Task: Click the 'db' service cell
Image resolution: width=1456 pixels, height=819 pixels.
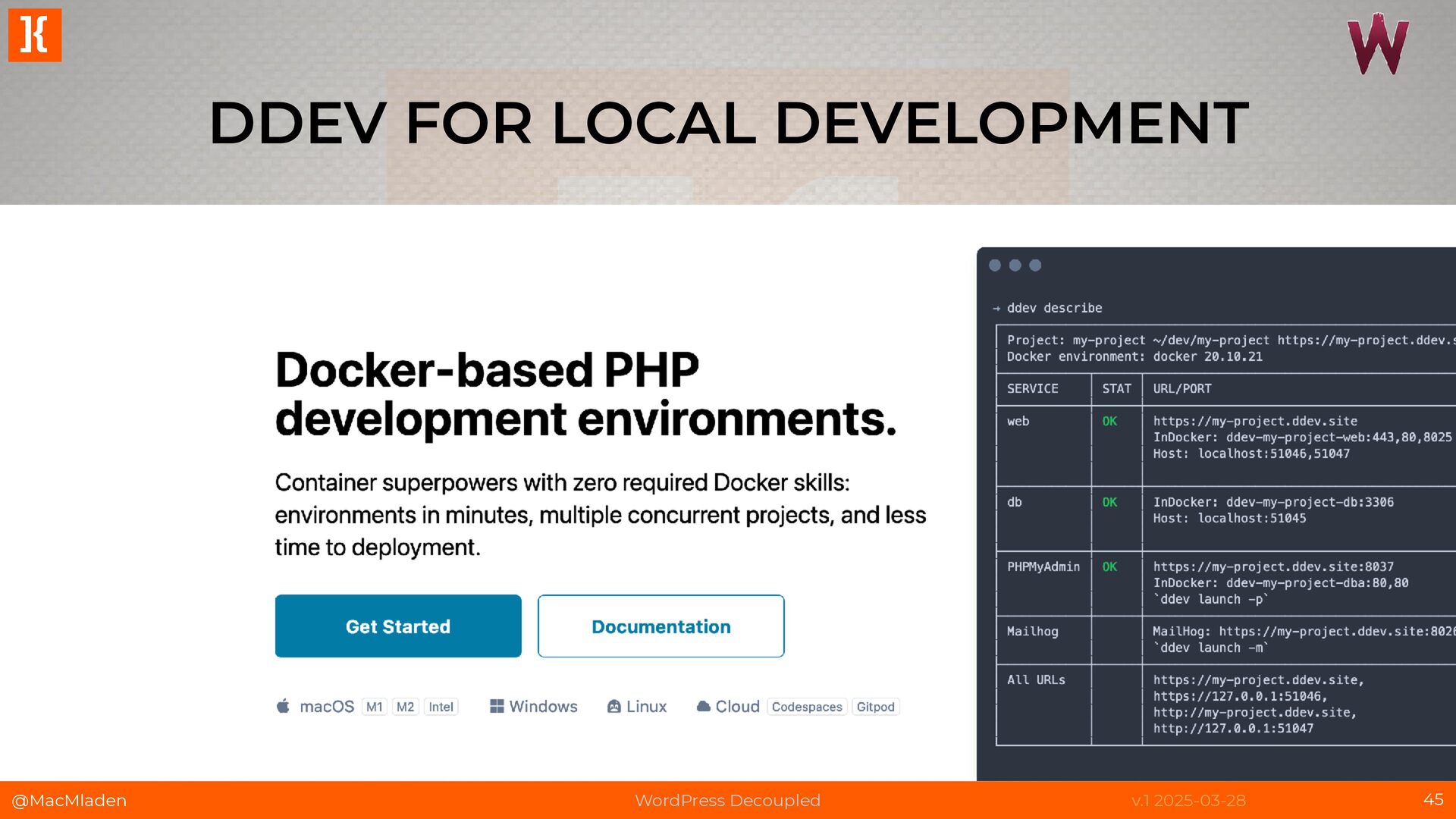Action: pos(1015,502)
